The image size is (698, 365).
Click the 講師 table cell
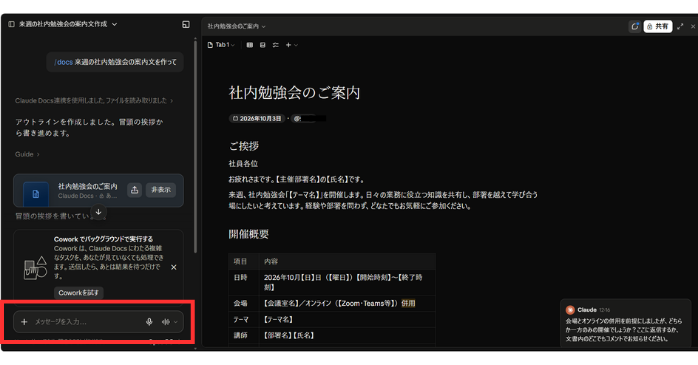click(243, 335)
